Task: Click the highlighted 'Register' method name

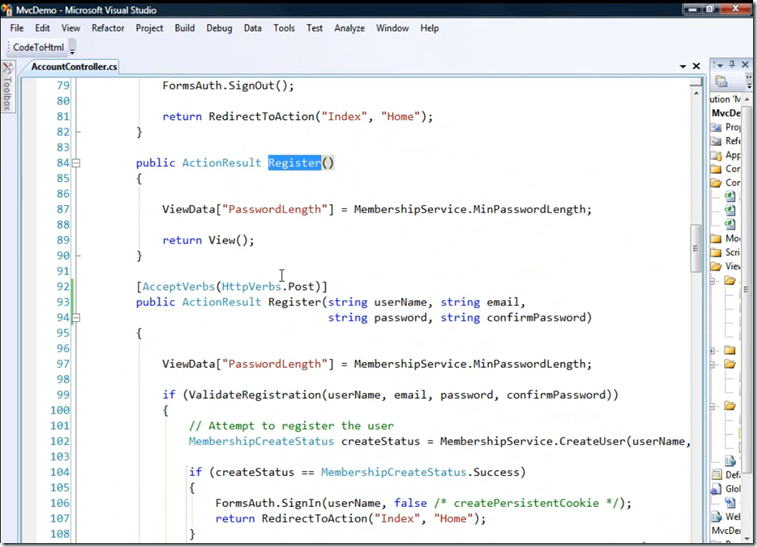Action: tap(294, 163)
